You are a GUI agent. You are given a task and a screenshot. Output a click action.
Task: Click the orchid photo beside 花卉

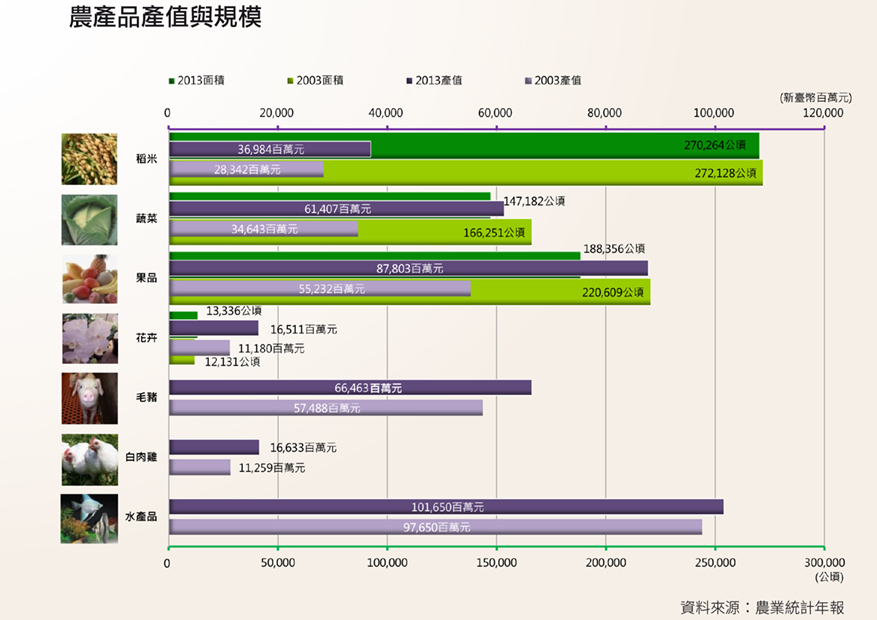click(x=89, y=338)
